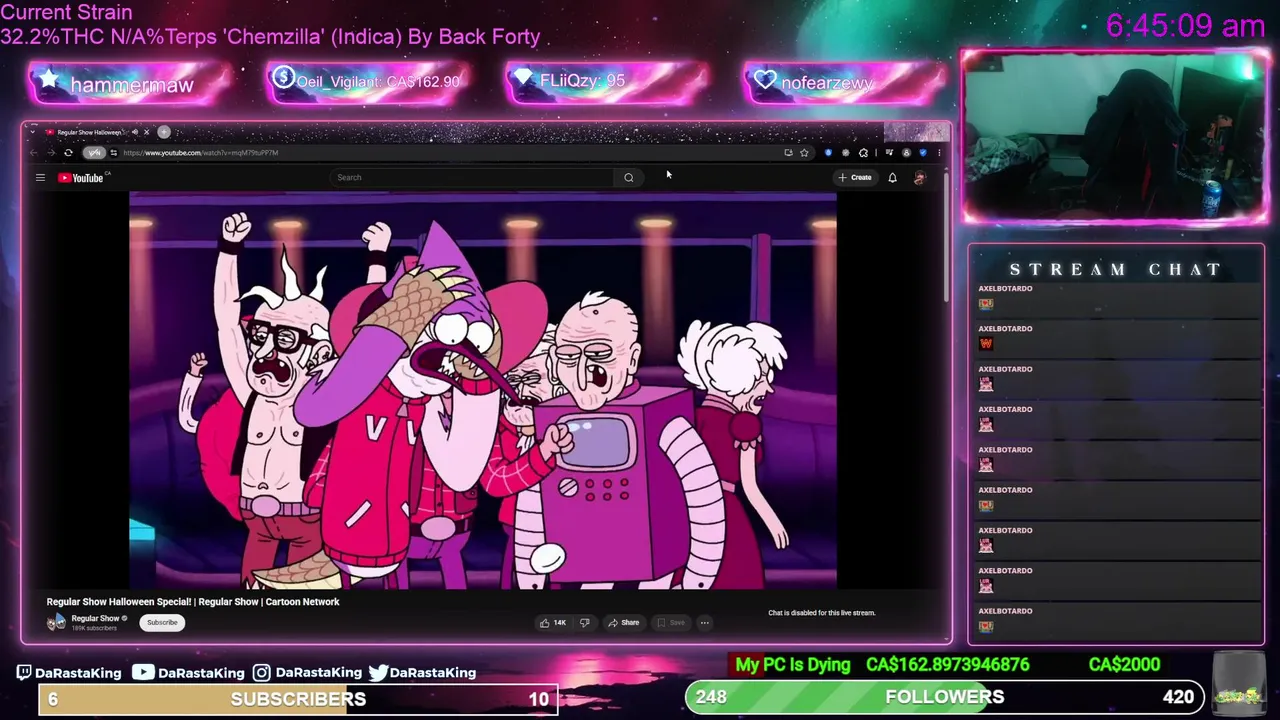Image resolution: width=1280 pixels, height=720 pixels.
Task: Click the Twitch DaRastaKing handle
Action: (68, 672)
